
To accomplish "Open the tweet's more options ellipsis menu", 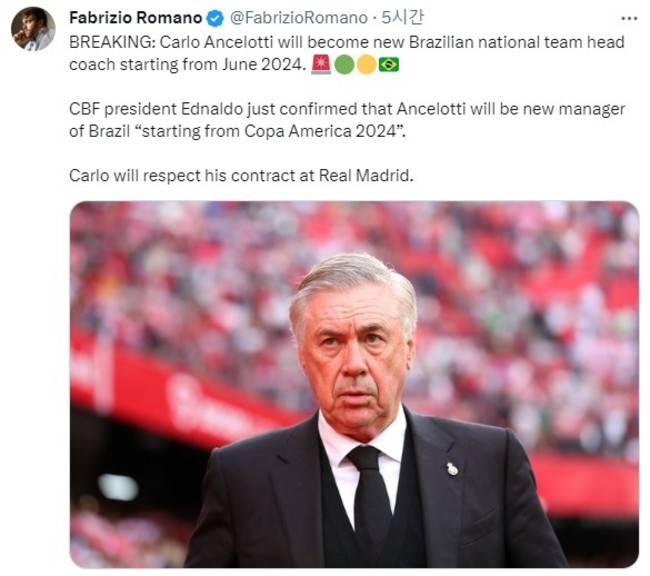I will click(x=628, y=18).
